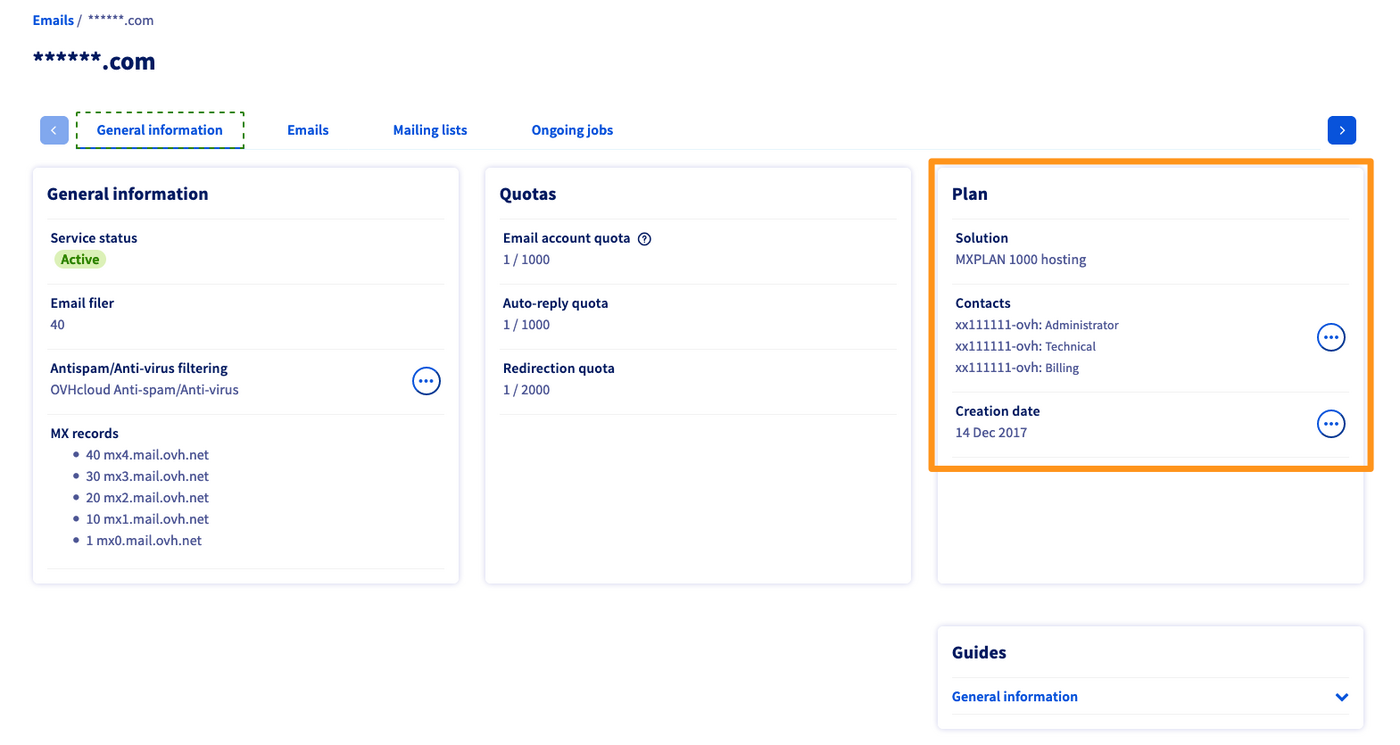1400x745 pixels.
Task: Click the Email account quota help icon
Action: click(x=645, y=239)
